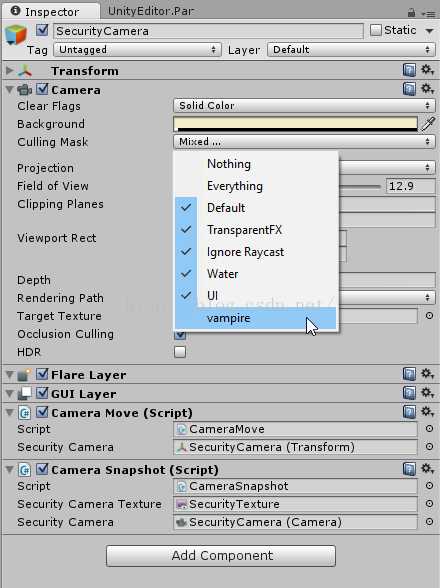
Task: Open the Background color swatch
Action: (x=296, y=124)
